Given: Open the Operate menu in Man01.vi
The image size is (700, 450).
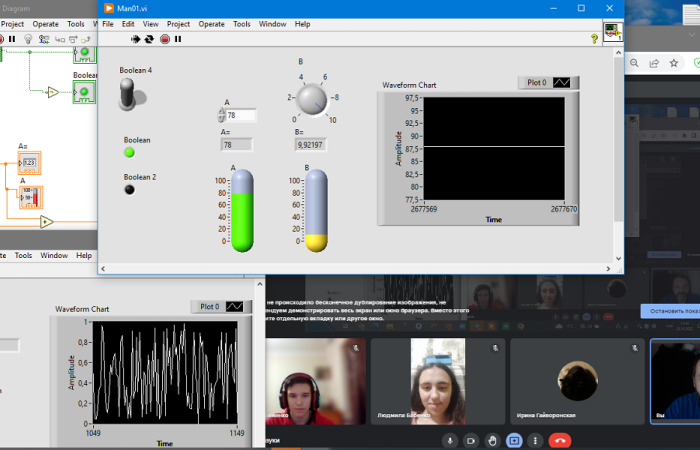Looking at the screenshot, I should [x=211, y=23].
